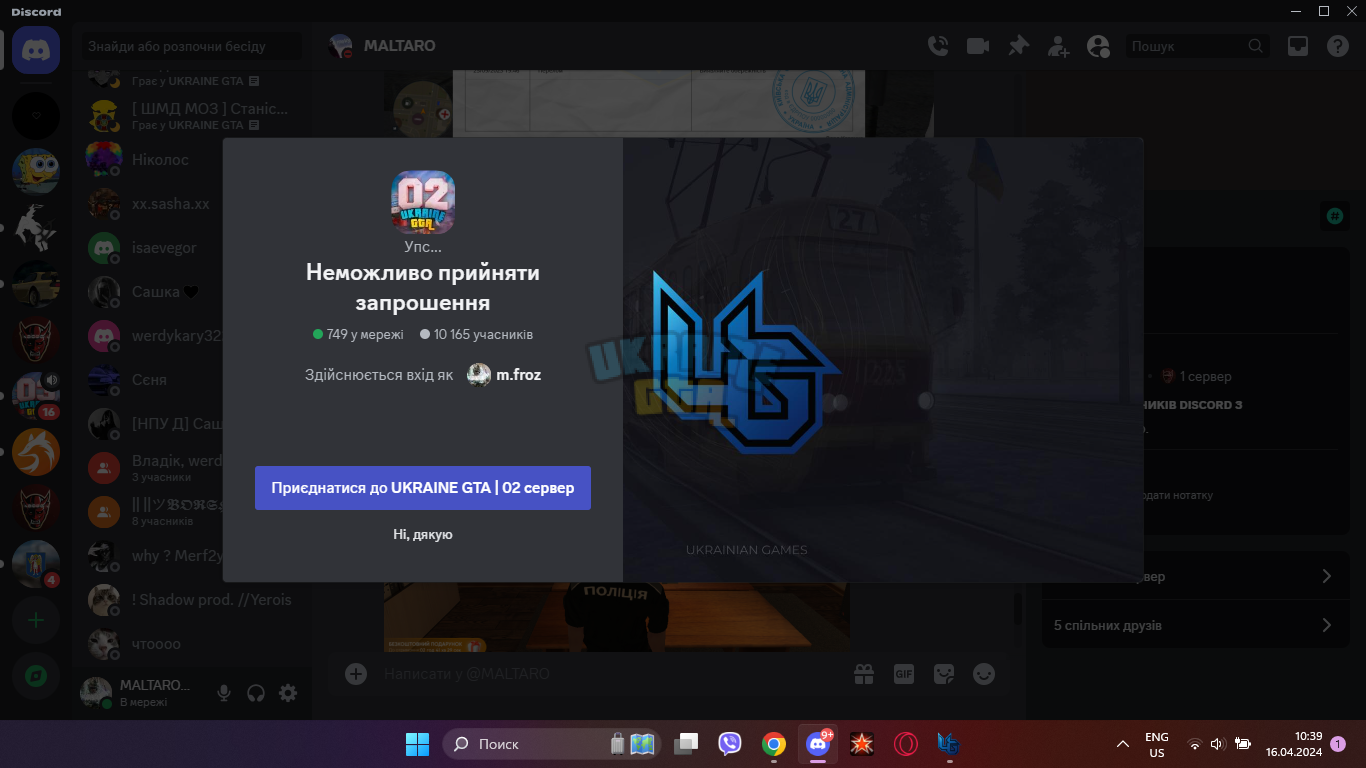The height and width of the screenshot is (768, 1366).
Task: Click the m.froz account name
Action: point(518,375)
